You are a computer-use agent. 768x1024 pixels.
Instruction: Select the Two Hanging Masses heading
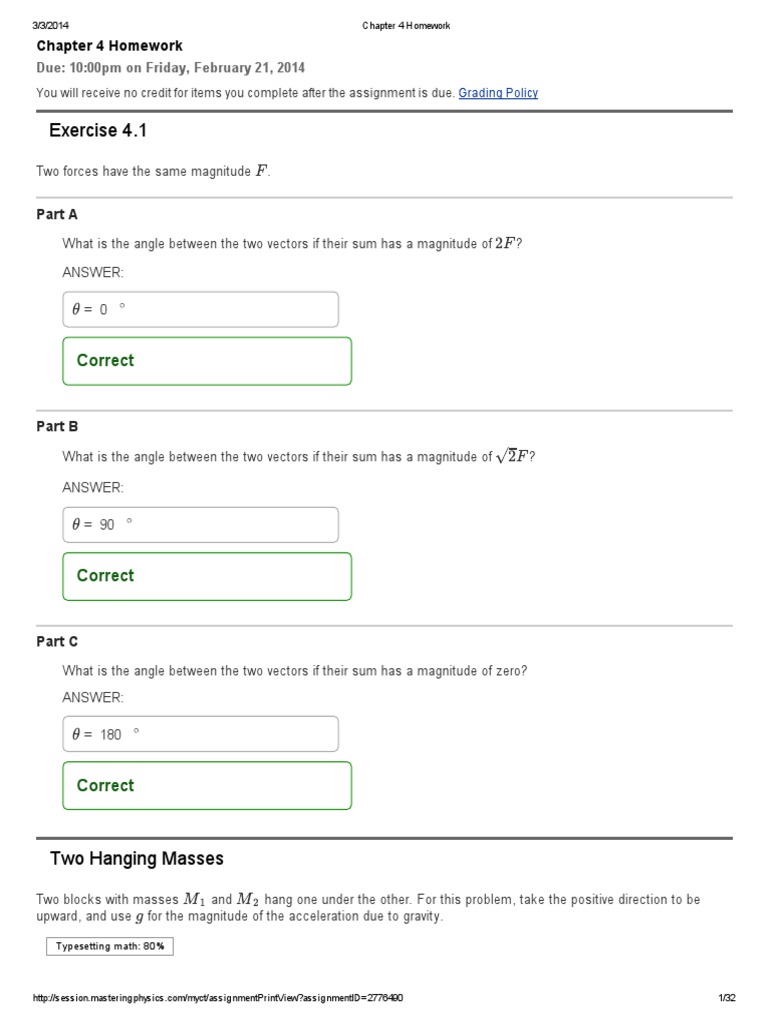[x=136, y=859]
